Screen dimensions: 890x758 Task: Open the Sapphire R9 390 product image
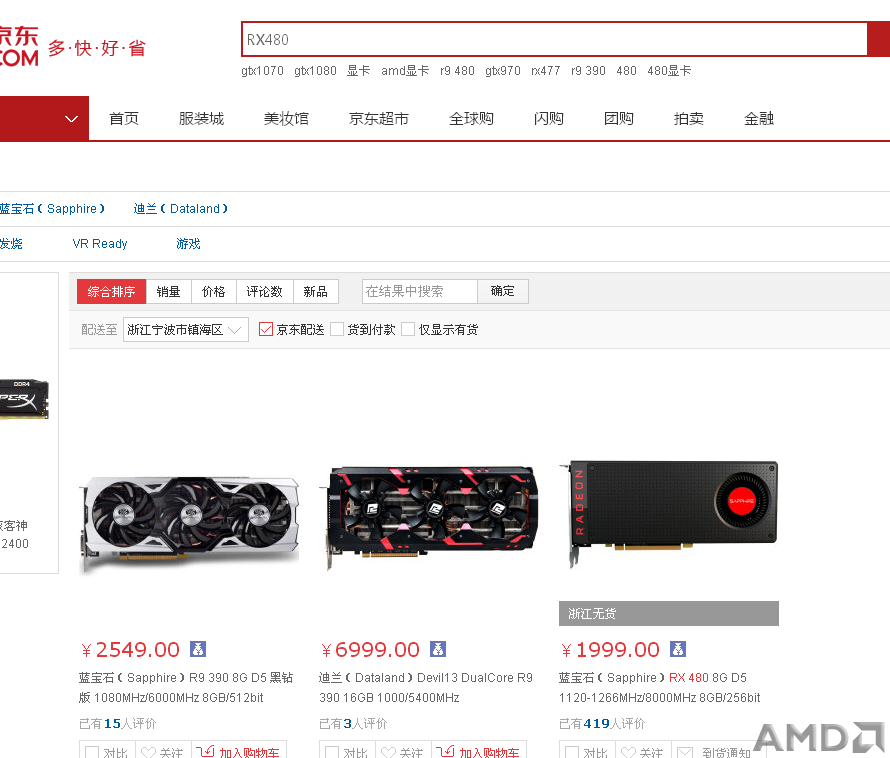tap(189, 524)
